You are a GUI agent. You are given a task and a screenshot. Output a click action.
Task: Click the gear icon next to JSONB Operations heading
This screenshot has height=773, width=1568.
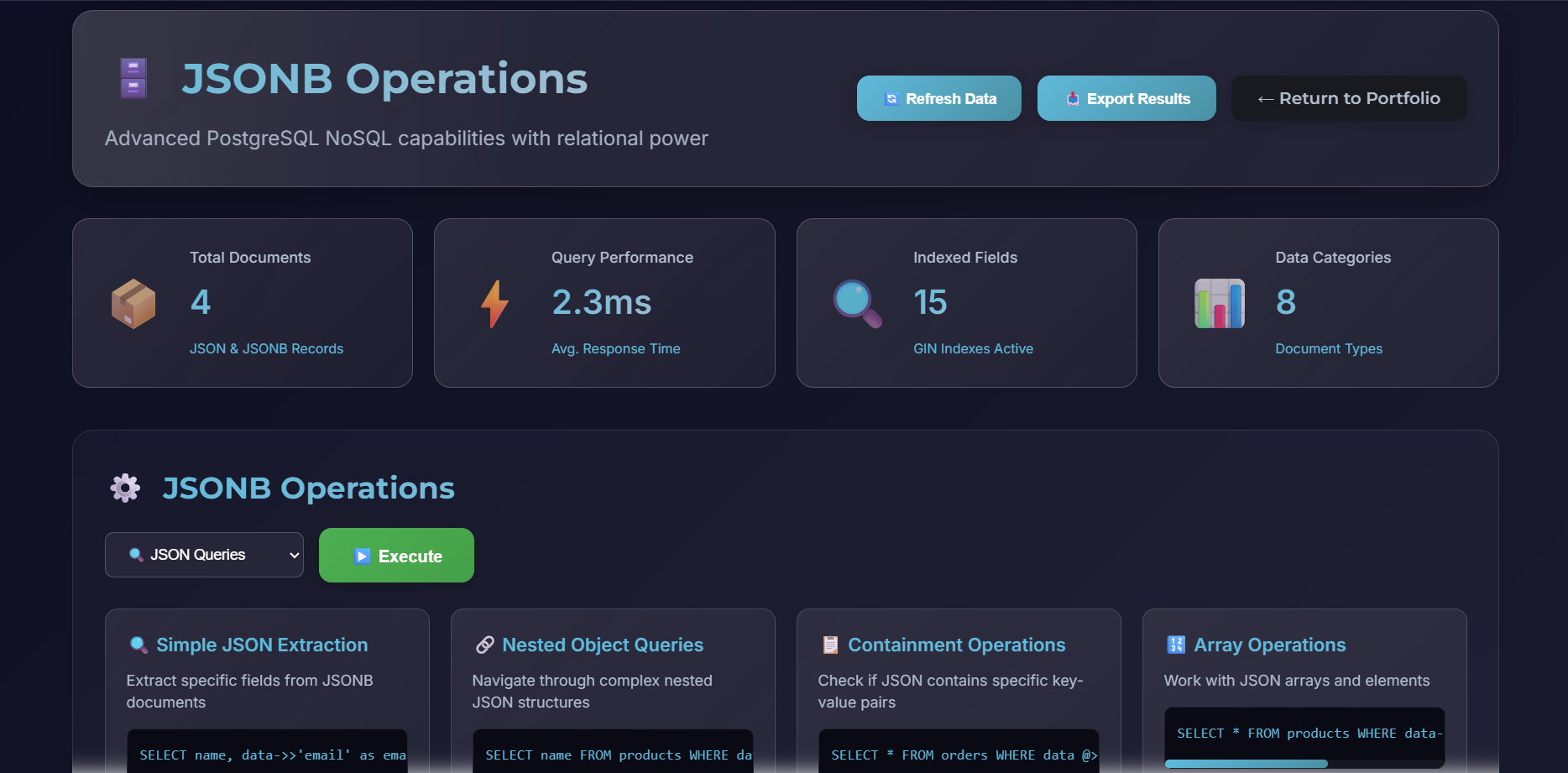[124, 488]
